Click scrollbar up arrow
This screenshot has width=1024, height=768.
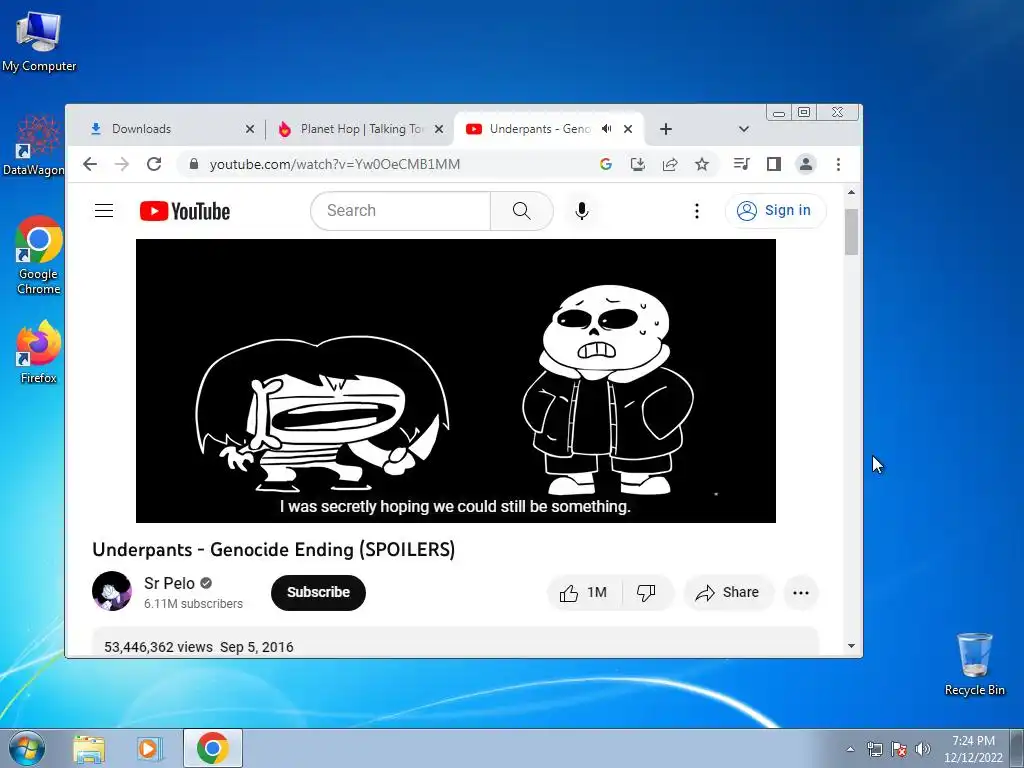[x=851, y=192]
